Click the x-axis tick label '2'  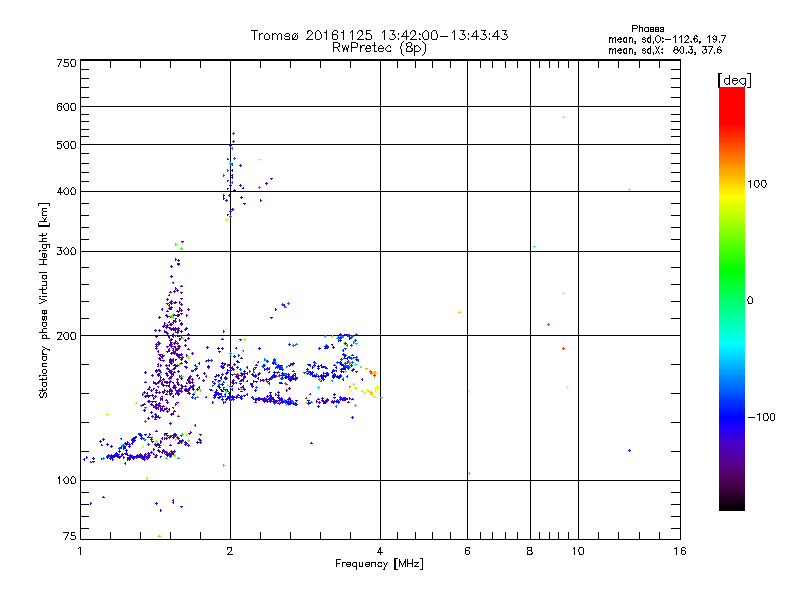click(230, 551)
